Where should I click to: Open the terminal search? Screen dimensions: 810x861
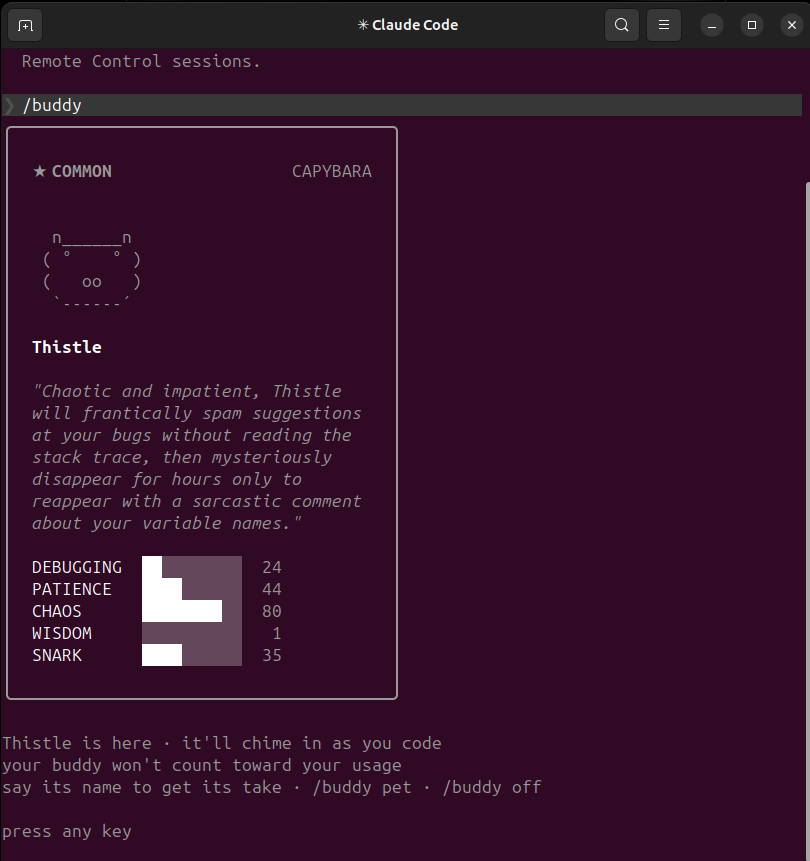[622, 25]
